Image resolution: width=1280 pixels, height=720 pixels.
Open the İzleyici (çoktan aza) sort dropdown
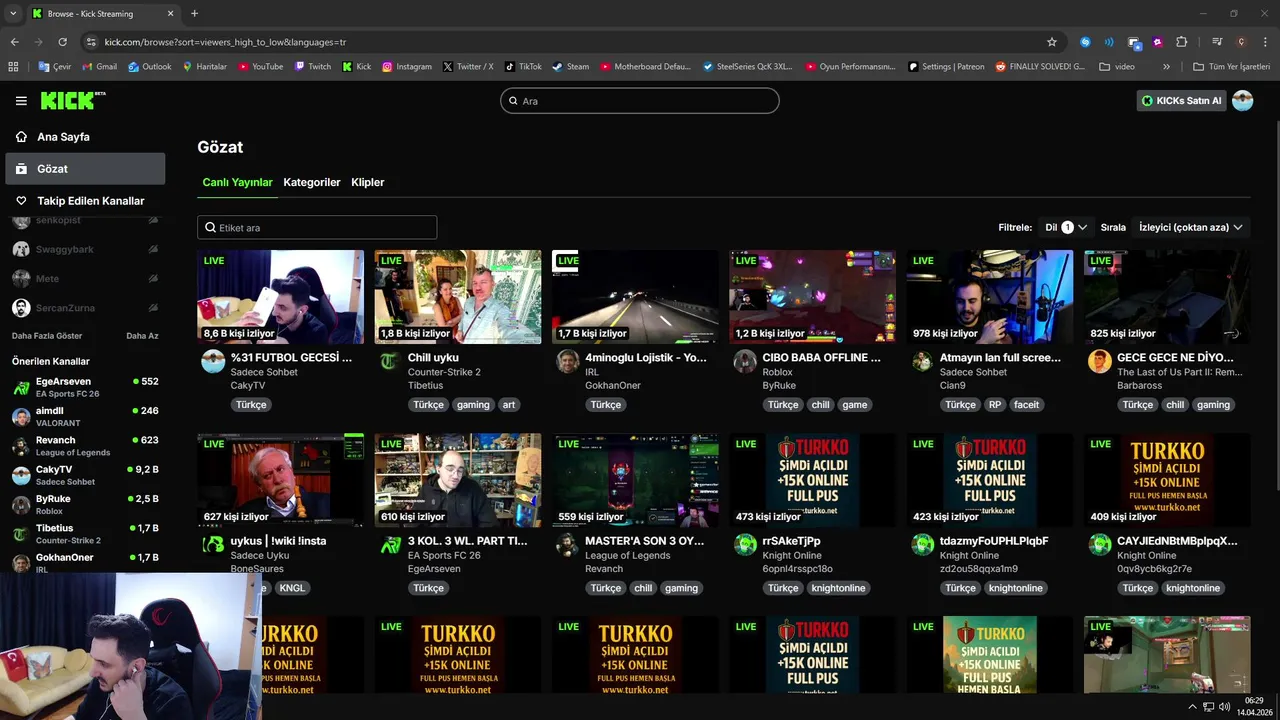click(1190, 227)
